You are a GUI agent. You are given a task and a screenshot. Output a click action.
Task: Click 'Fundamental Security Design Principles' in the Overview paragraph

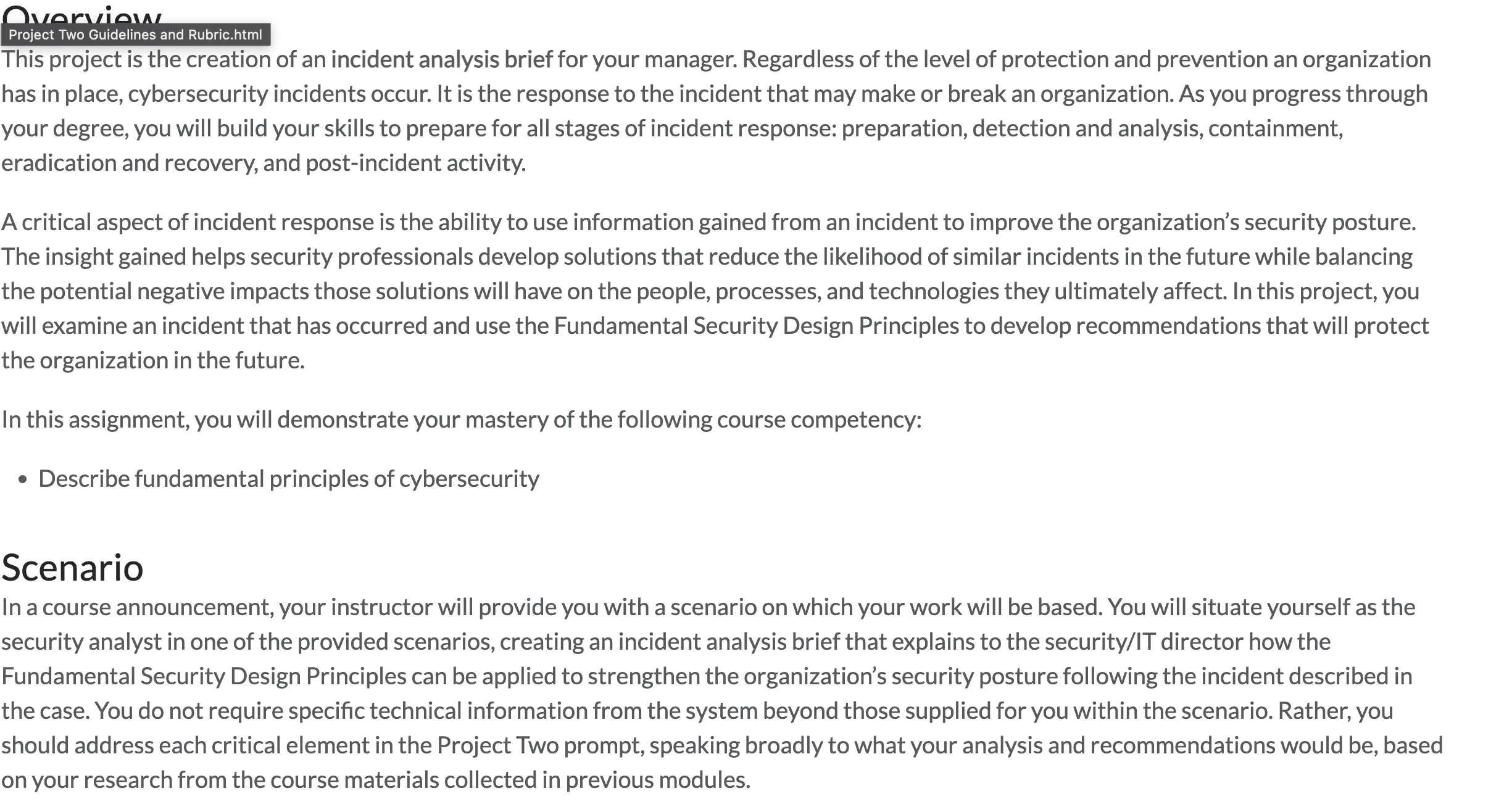point(757,326)
